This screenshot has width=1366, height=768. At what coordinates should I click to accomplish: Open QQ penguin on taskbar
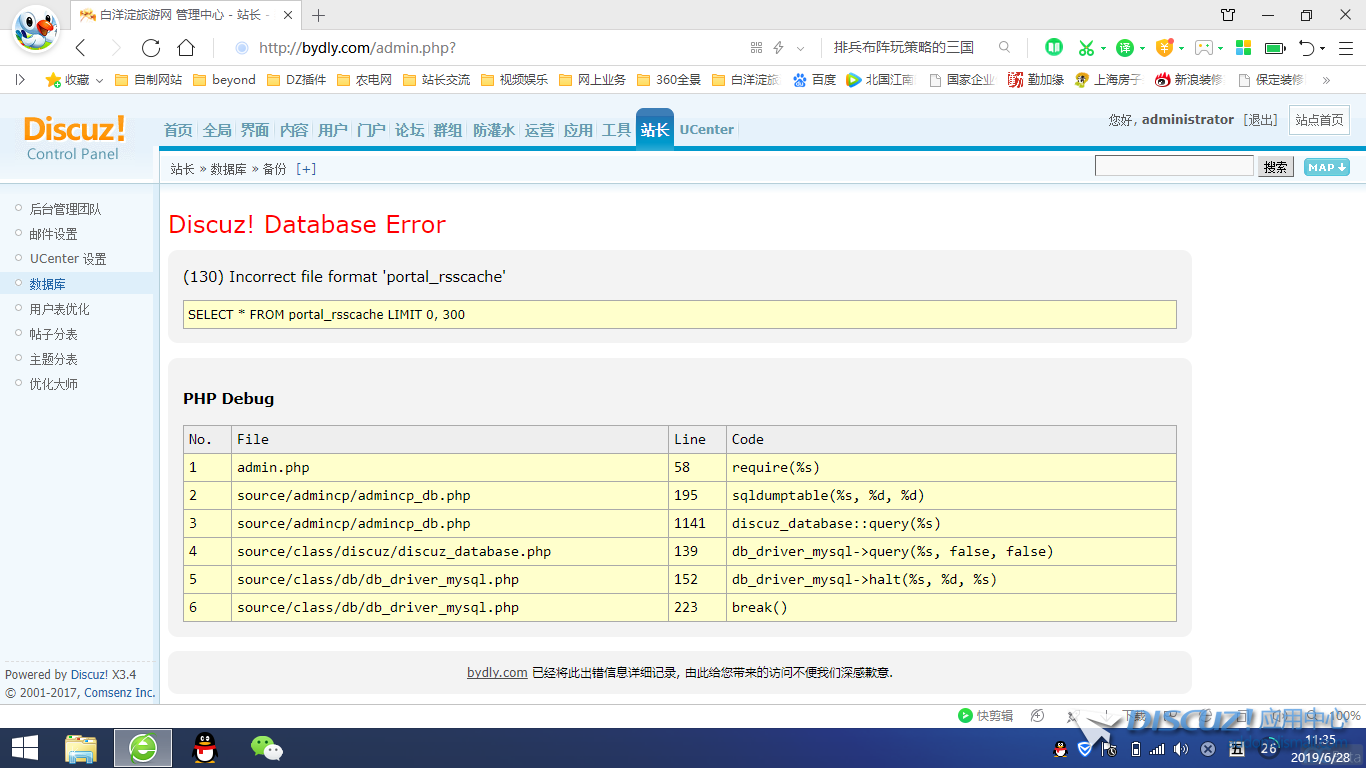click(204, 748)
